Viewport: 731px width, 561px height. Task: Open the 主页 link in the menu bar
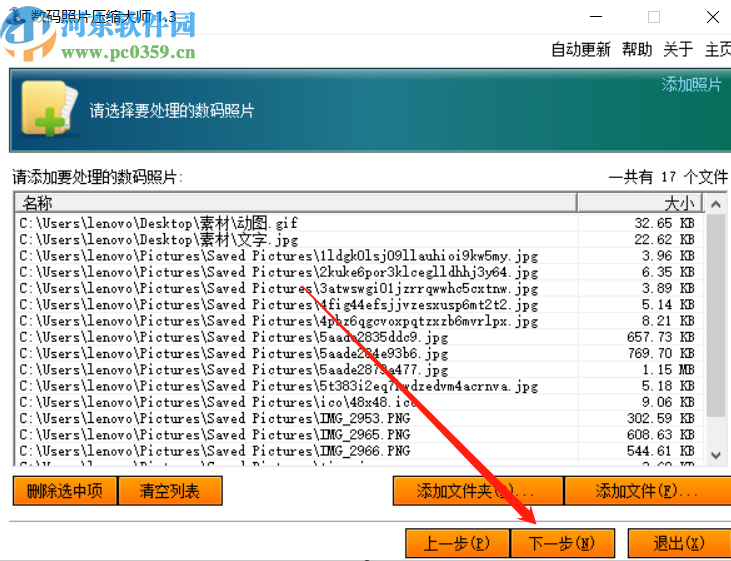(718, 49)
